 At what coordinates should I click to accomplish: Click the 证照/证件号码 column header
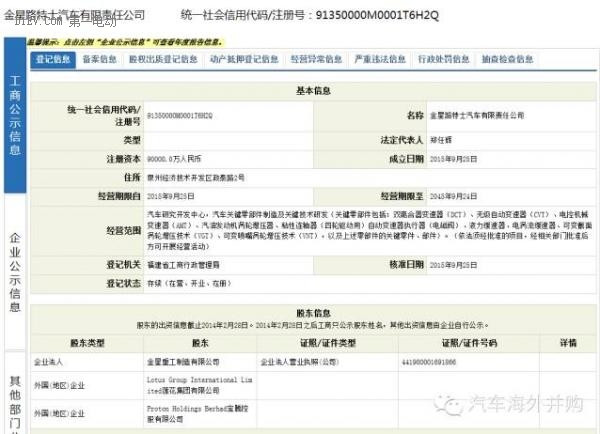(470, 343)
